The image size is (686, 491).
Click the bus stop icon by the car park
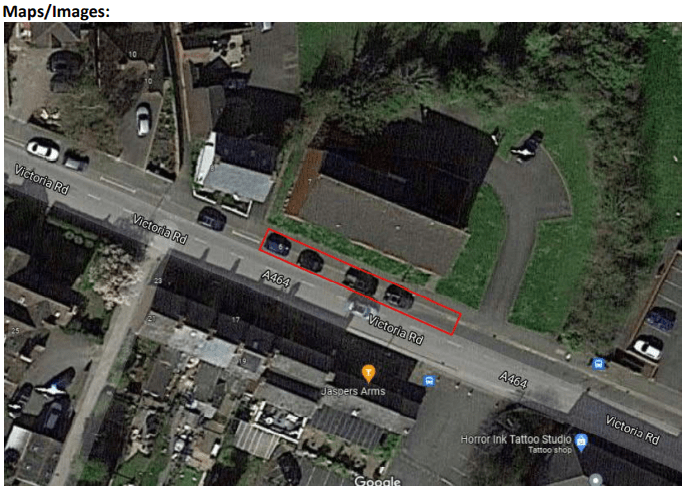598,364
